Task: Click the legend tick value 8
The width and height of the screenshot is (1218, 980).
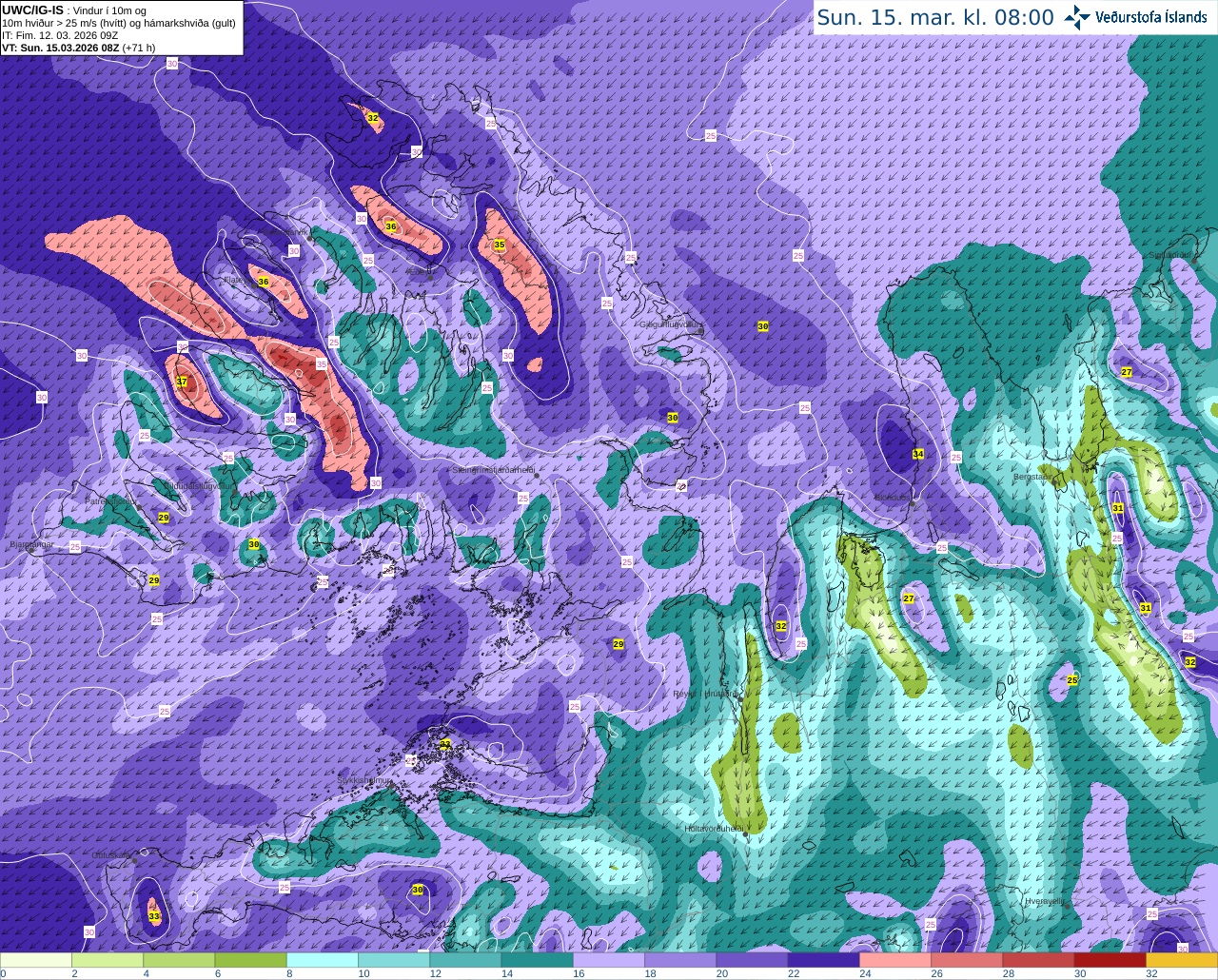Action: [289, 973]
